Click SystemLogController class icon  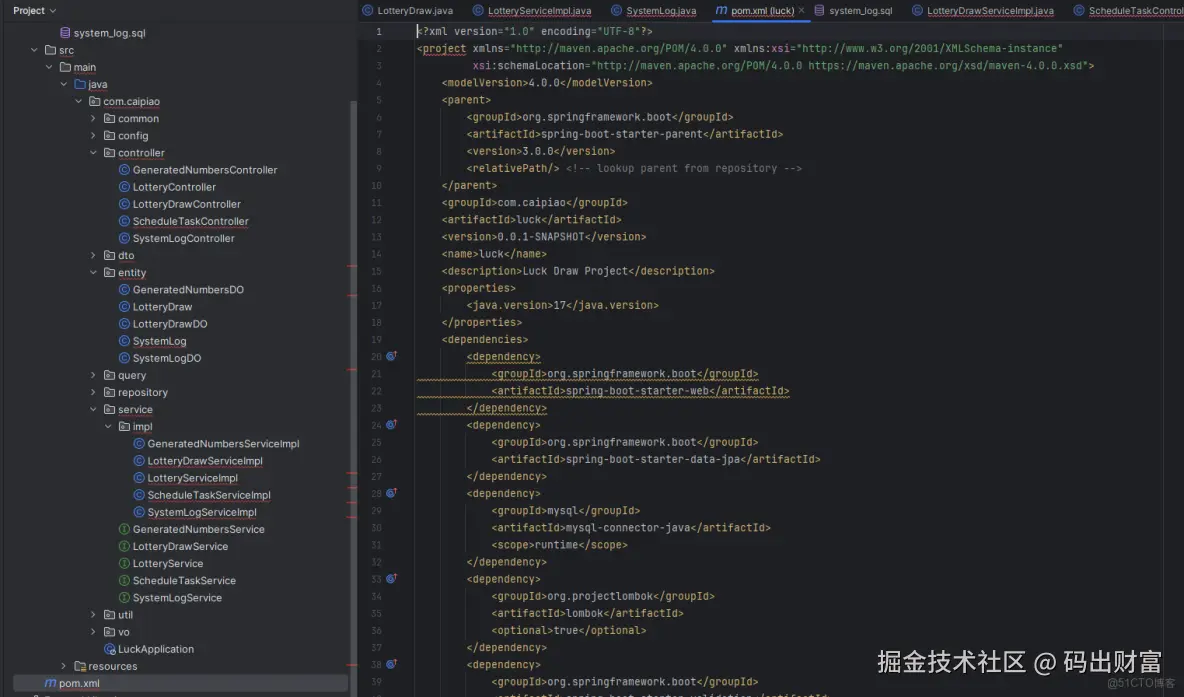click(125, 238)
